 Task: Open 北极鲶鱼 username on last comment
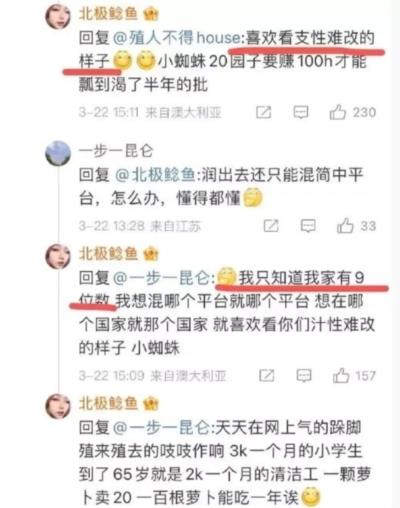(108, 403)
